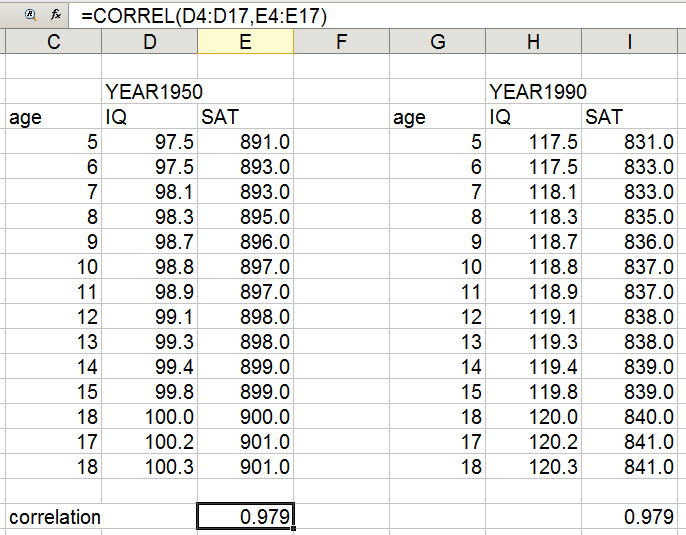Select the cell containing 895.0
Screen dimensions: 686x535
(245, 216)
